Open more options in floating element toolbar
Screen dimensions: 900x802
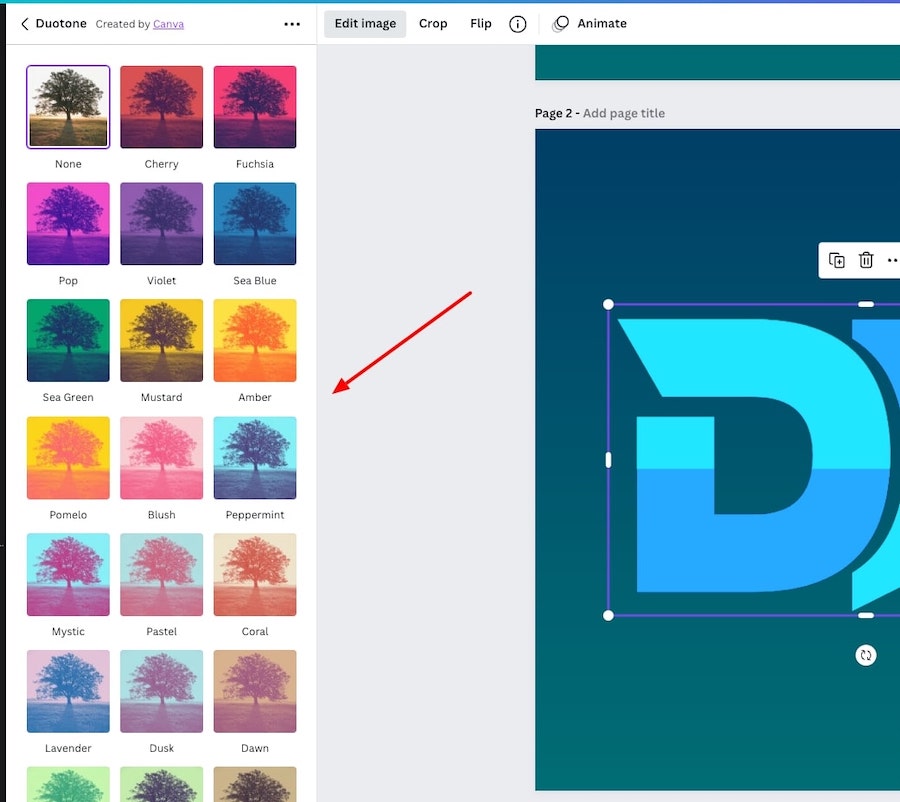892,260
